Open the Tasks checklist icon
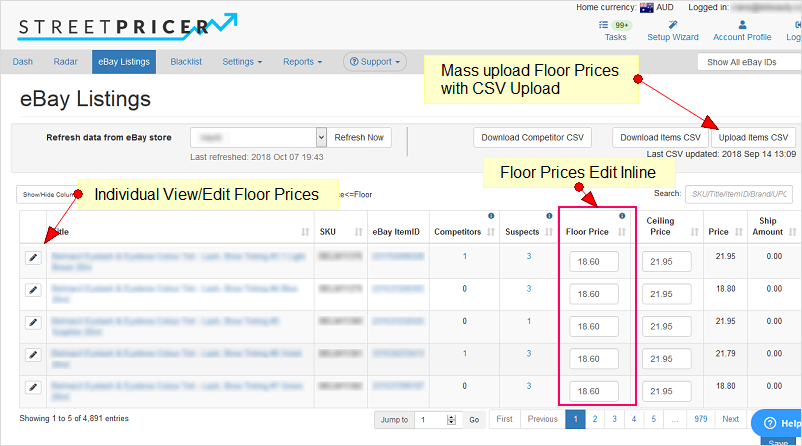 click(605, 24)
